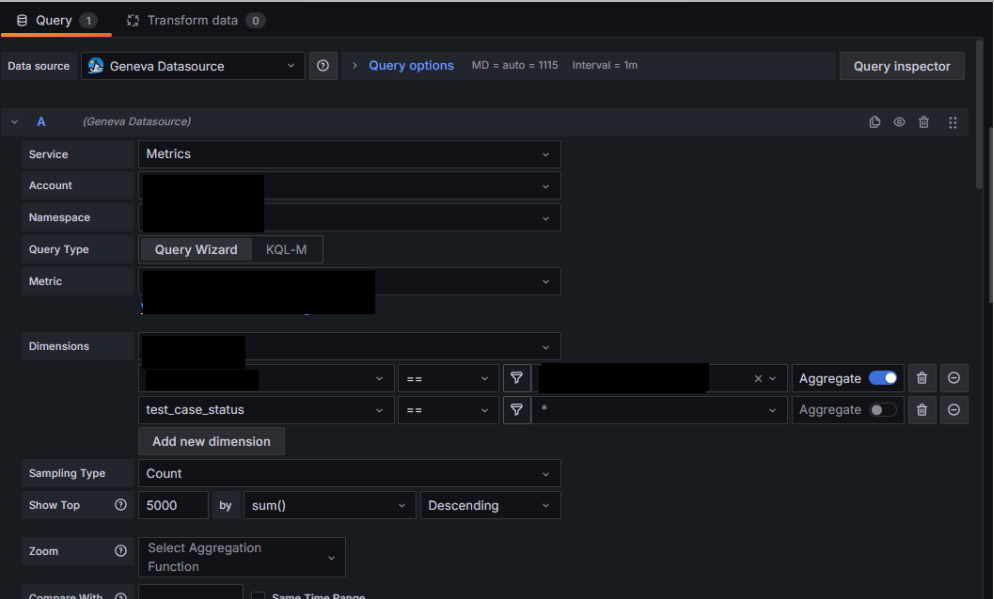This screenshot has height=599, width=994.
Task: Enable Aggregate for test_case_status
Action: pyautogui.click(x=882, y=410)
